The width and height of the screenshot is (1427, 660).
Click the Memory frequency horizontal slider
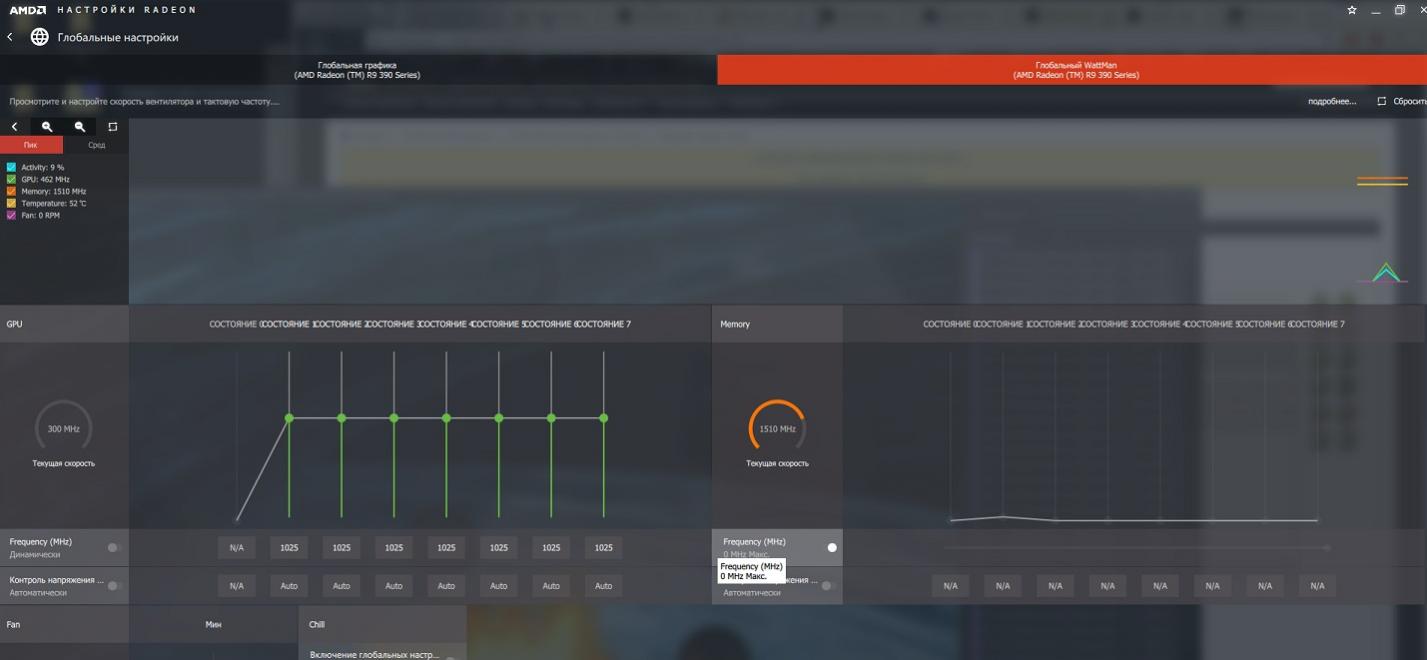1136,548
